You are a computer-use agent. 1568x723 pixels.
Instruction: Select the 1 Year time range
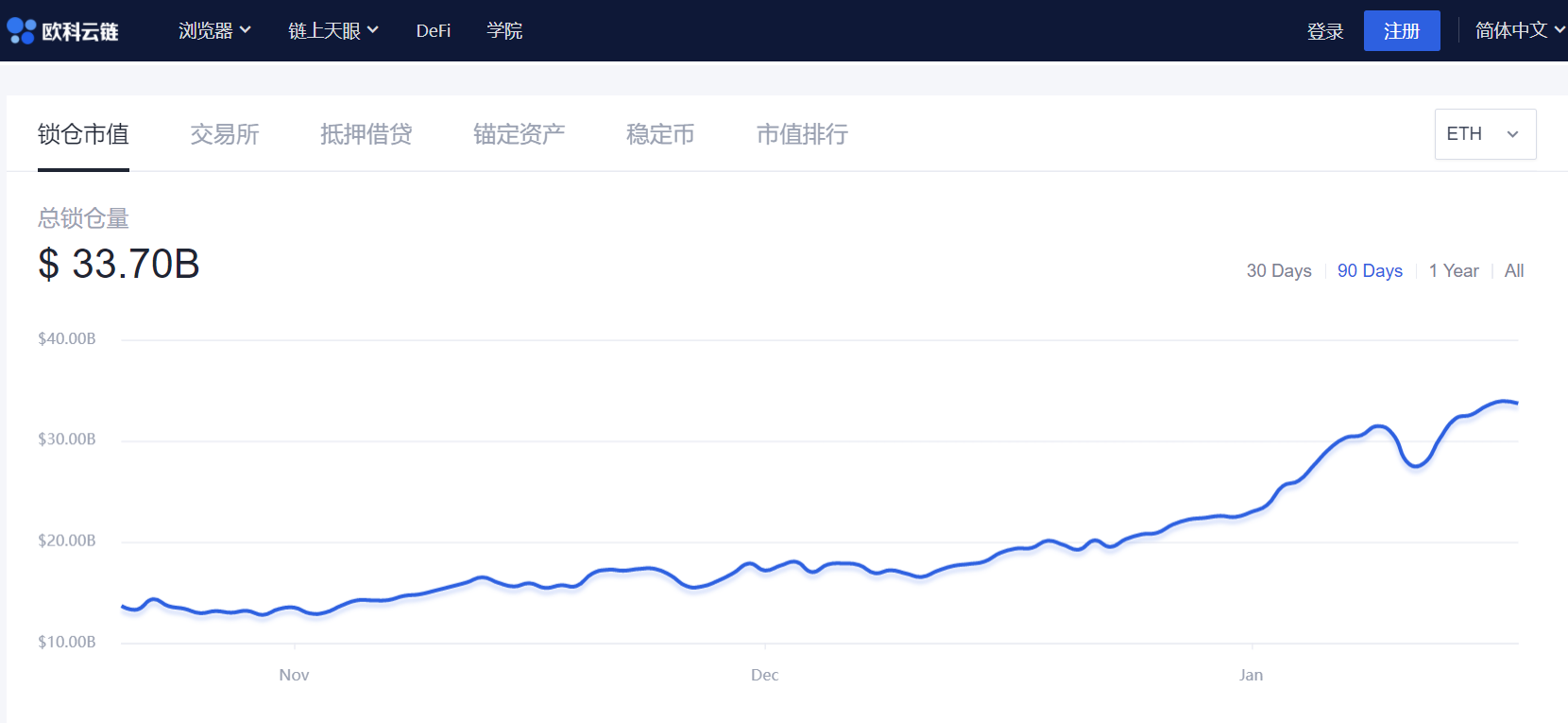[1453, 271]
